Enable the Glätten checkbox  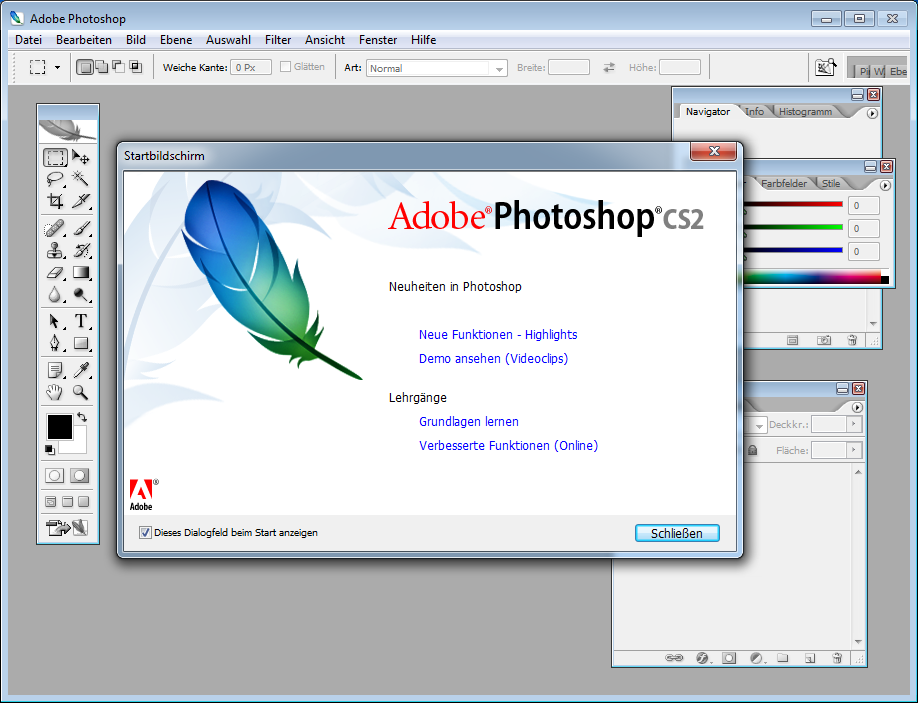(x=286, y=67)
